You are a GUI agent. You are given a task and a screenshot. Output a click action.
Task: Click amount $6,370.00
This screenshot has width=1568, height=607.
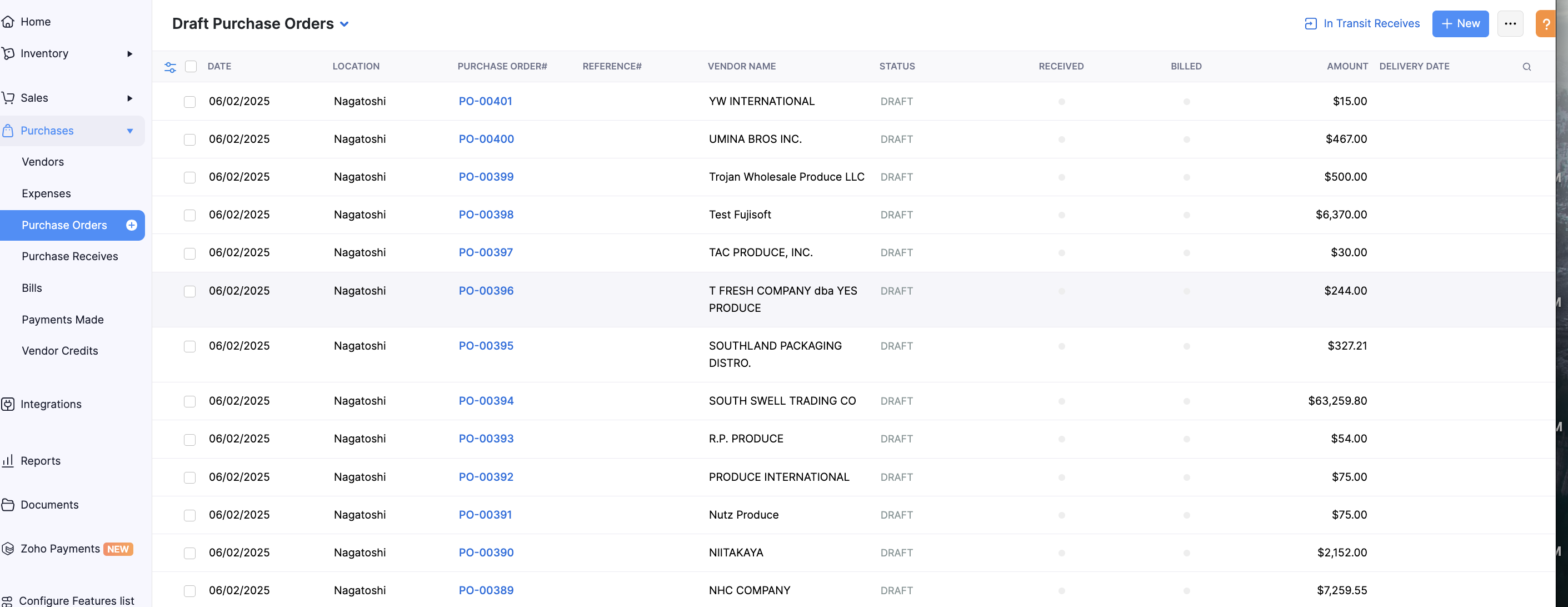pyautogui.click(x=1341, y=215)
